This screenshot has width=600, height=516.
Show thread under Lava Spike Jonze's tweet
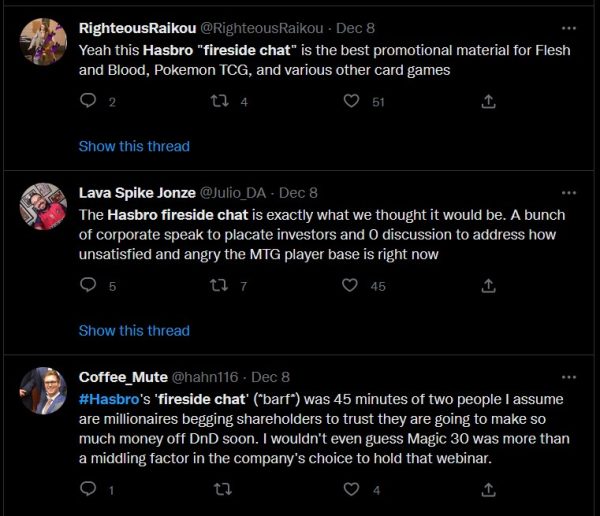point(134,330)
